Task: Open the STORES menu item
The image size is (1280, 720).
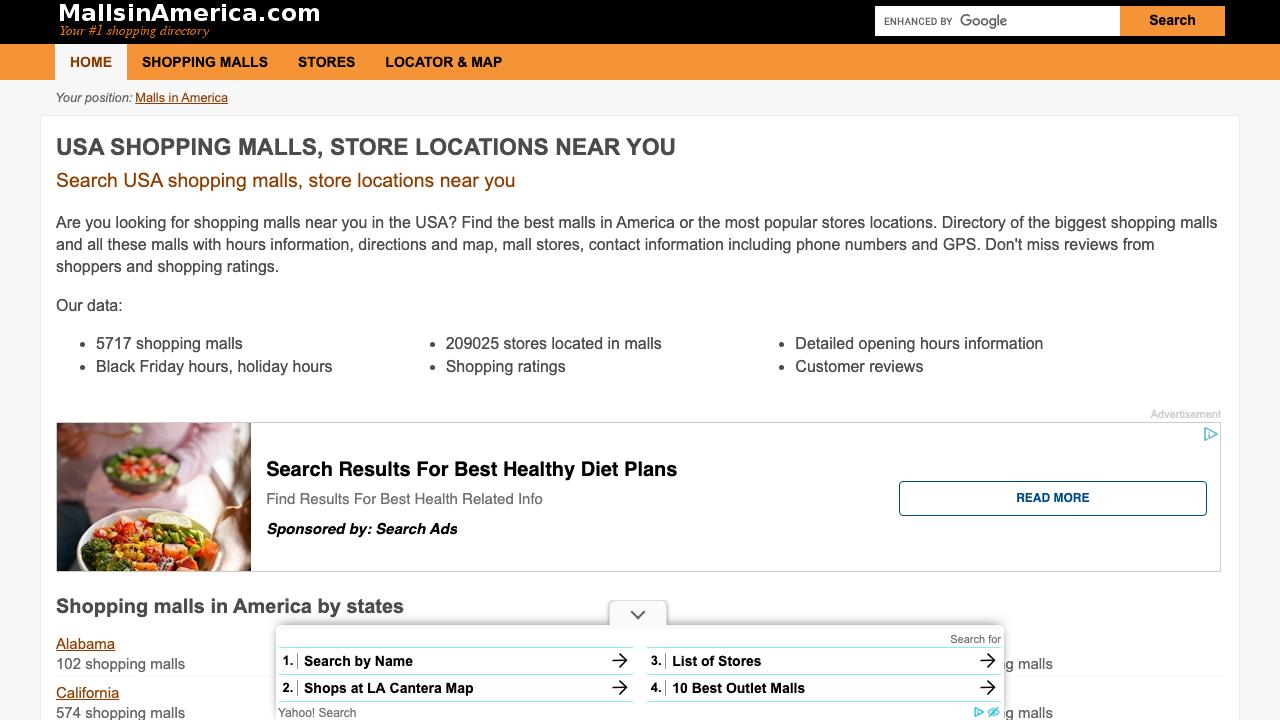Action: 326,62
